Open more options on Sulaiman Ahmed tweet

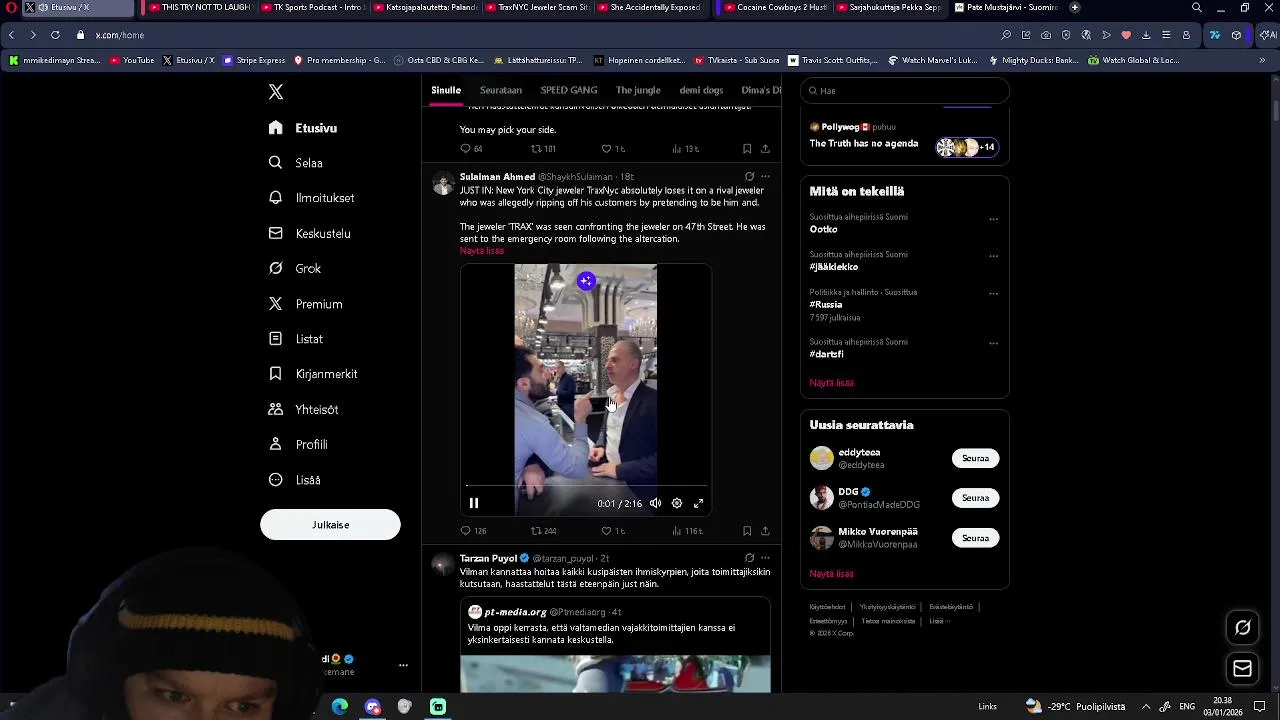(765, 176)
